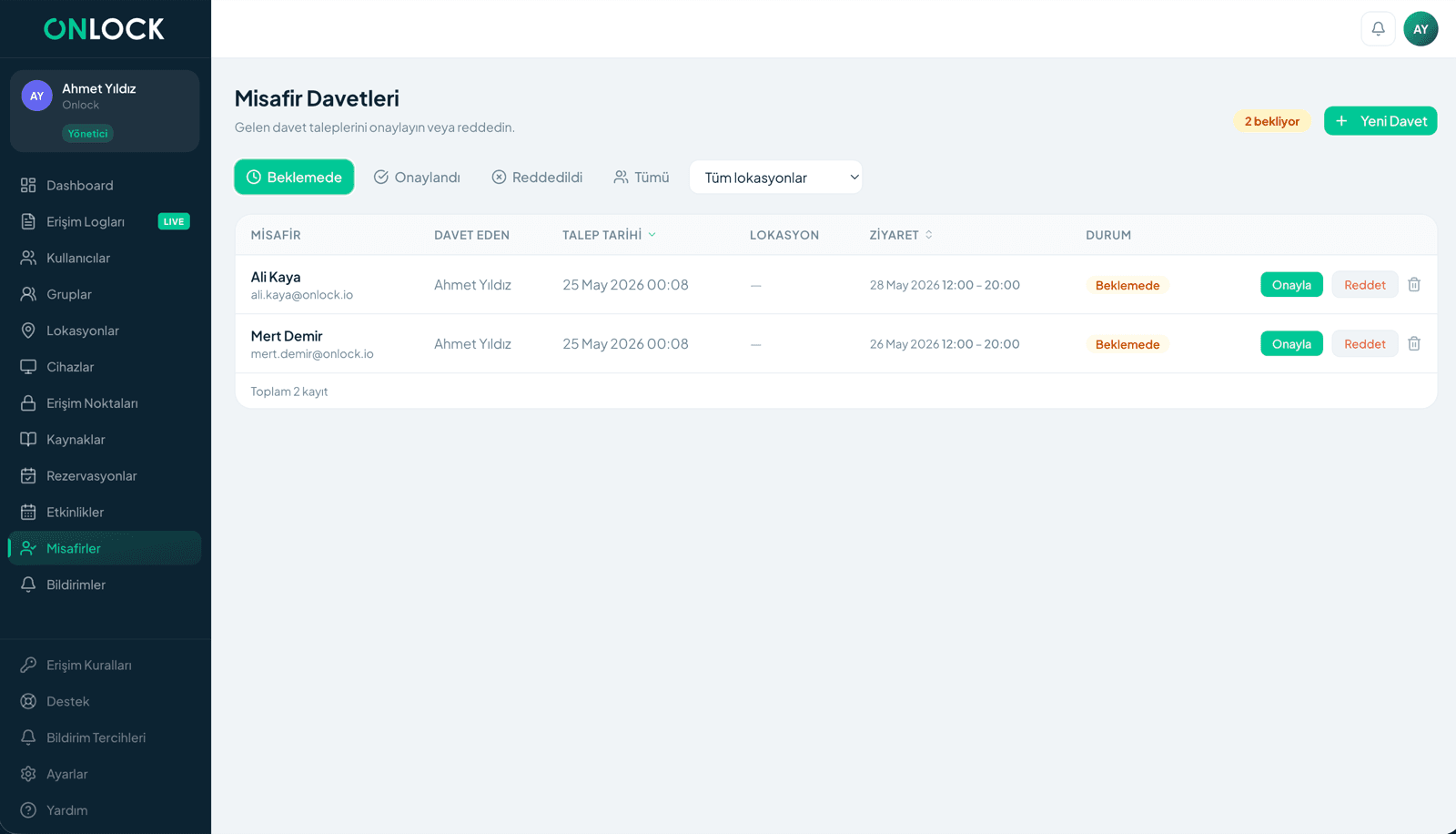
Task: Switch to Reddedildi tab
Action: 537,178
